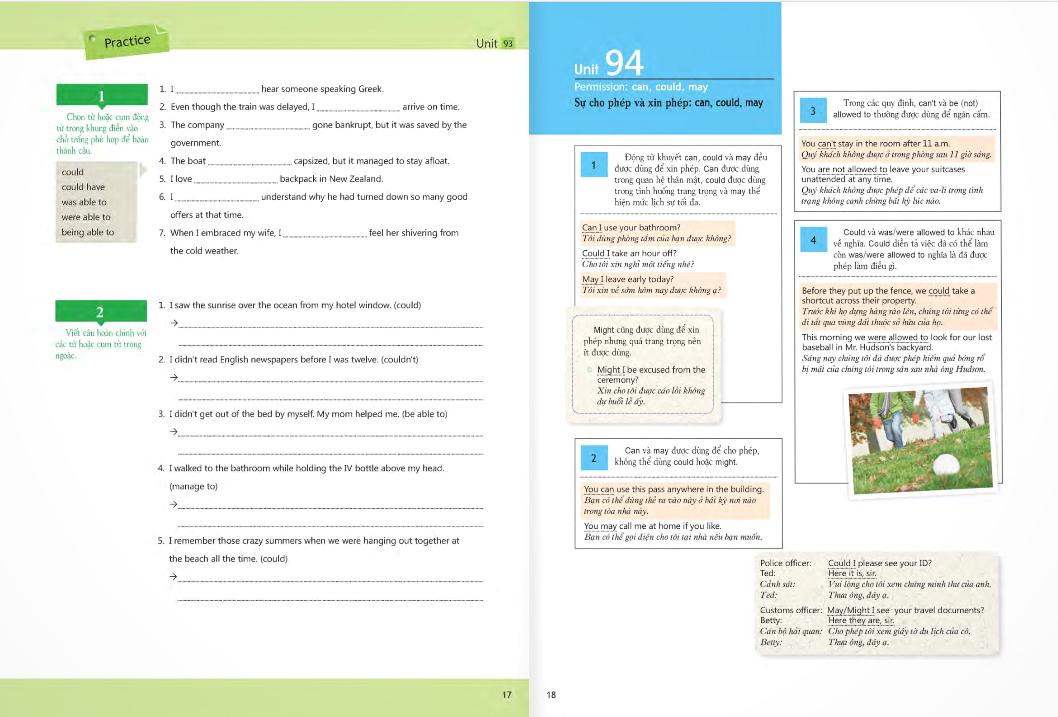Click the green exercise 1 badge
The image size is (1058, 717).
click(102, 96)
